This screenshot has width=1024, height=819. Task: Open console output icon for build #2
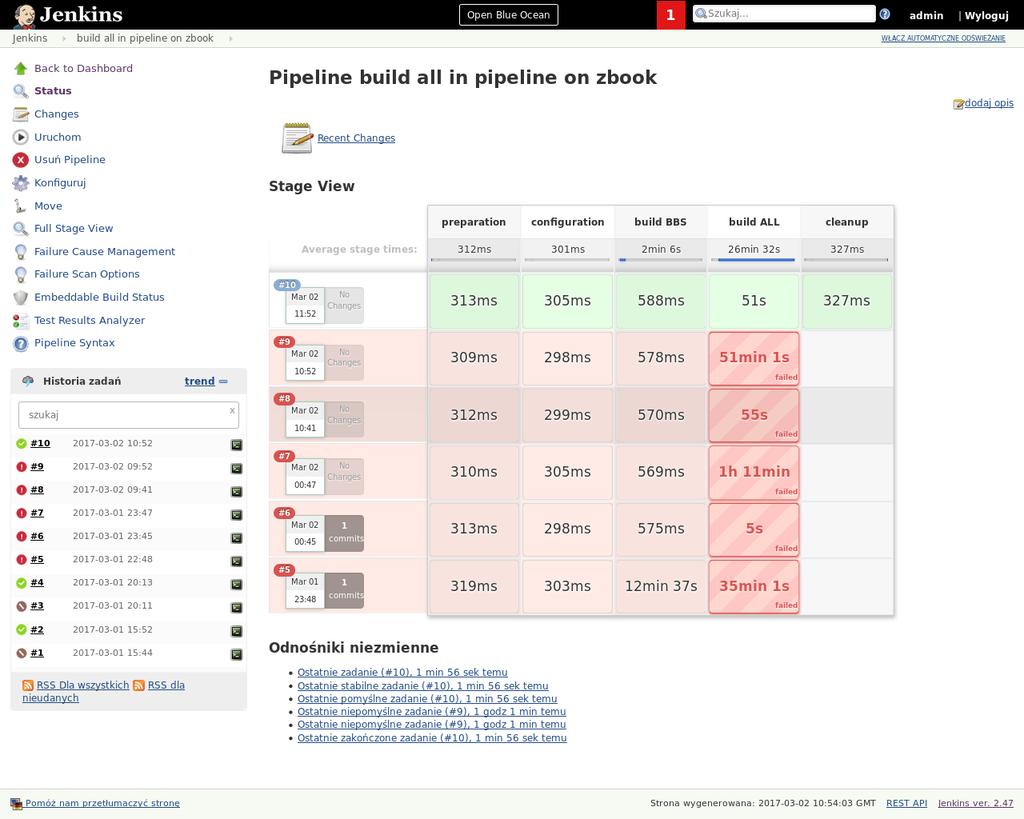point(236,631)
